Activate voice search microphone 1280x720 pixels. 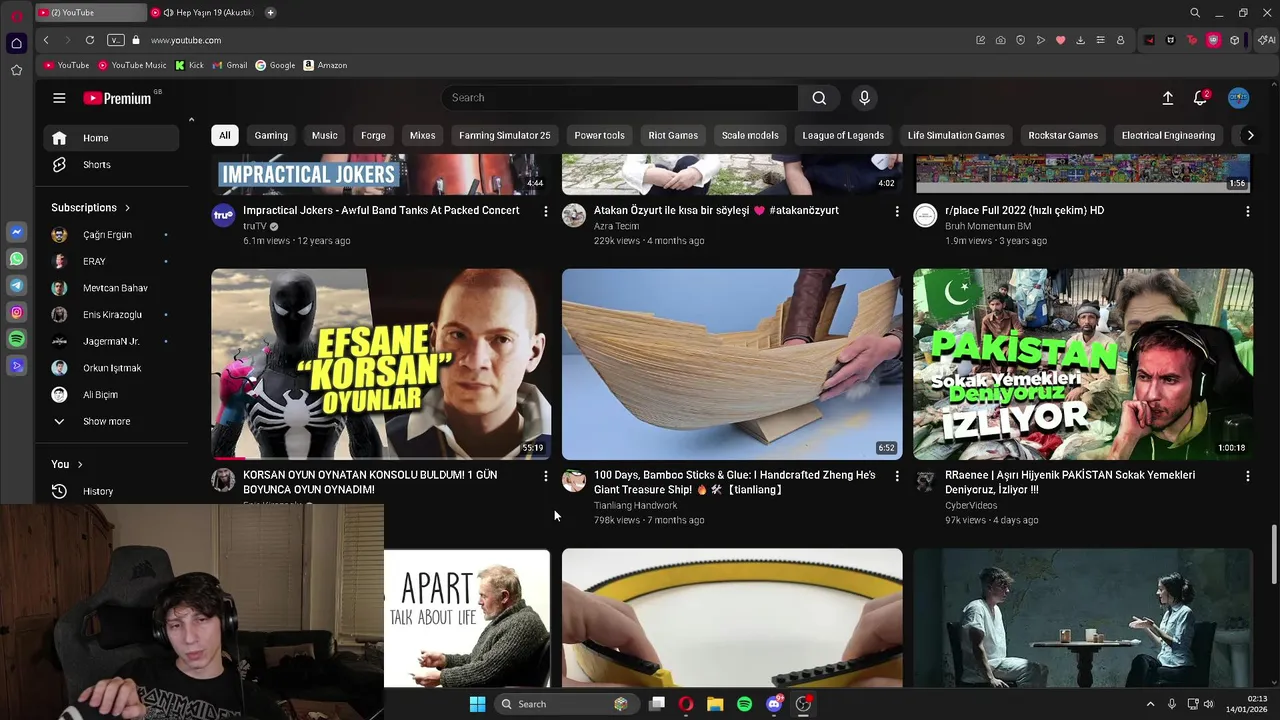coord(865,98)
